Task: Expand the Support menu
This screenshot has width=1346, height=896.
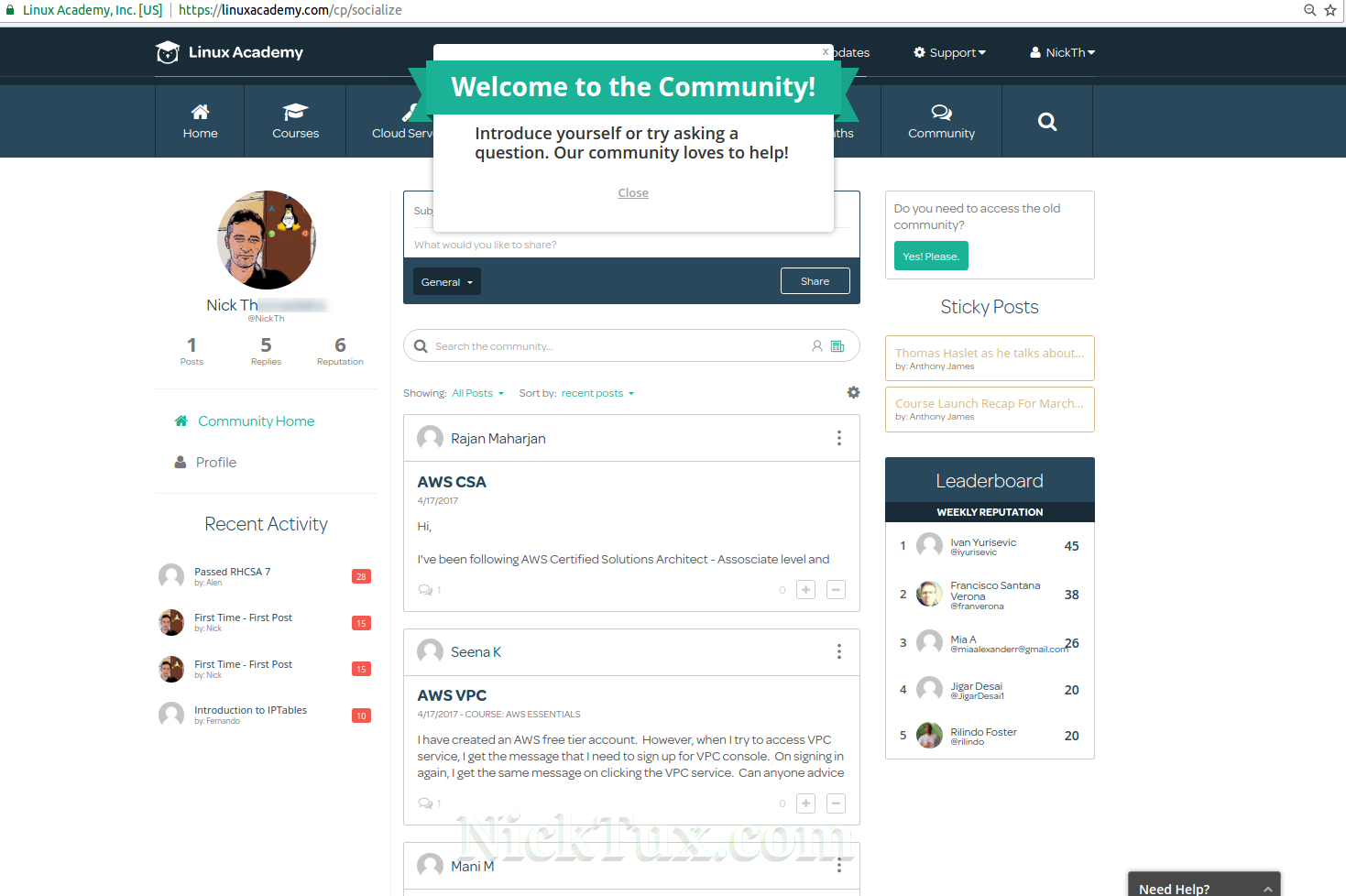Action: [x=950, y=52]
